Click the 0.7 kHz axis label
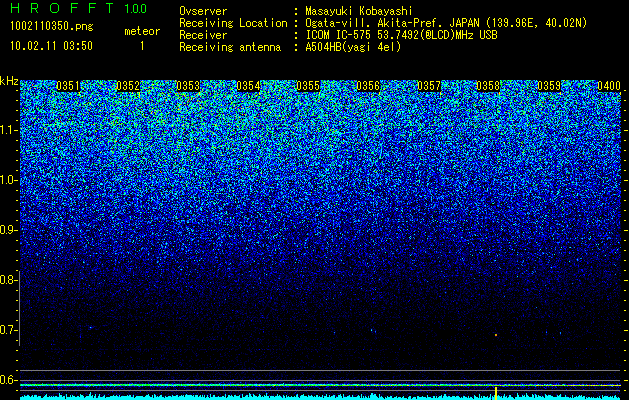 pyautogui.click(x=7, y=330)
